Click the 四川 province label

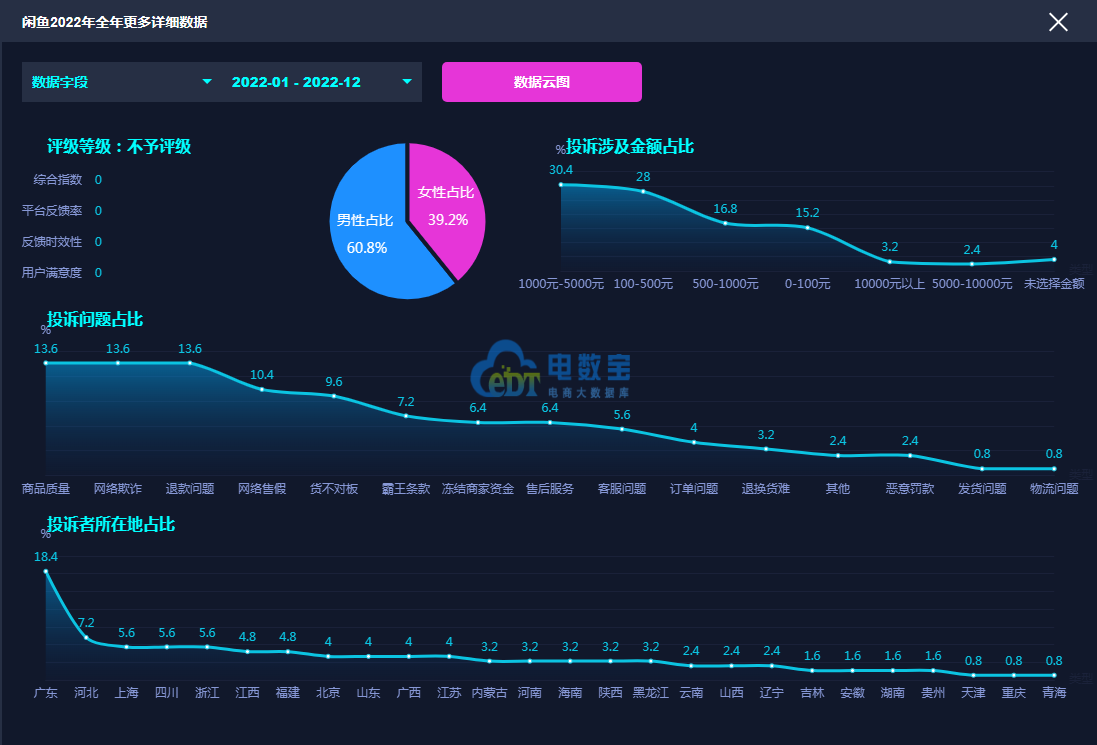pos(167,693)
